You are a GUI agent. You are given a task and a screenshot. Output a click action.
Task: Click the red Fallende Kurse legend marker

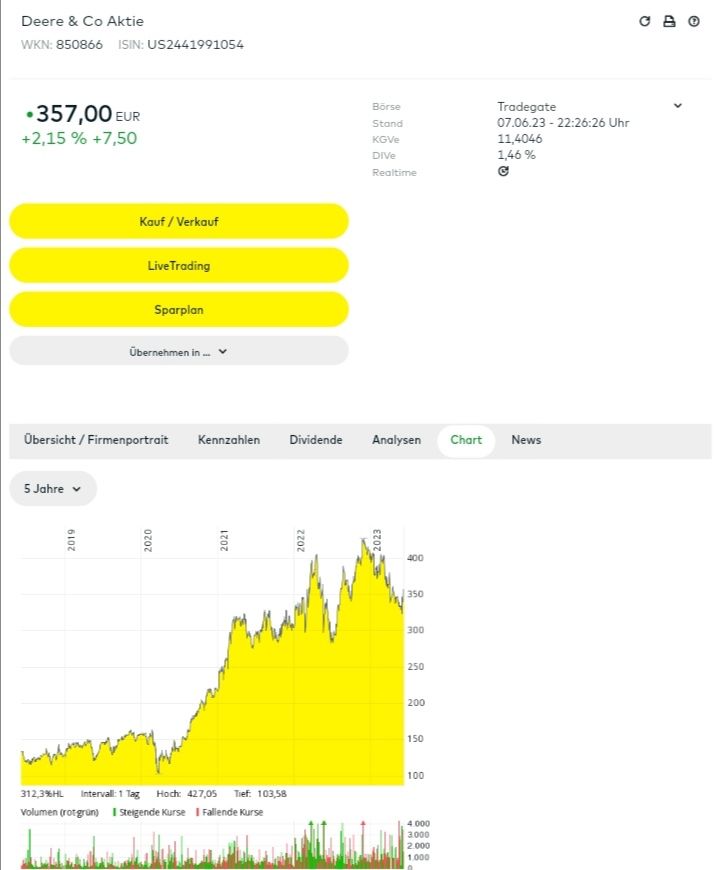point(198,812)
